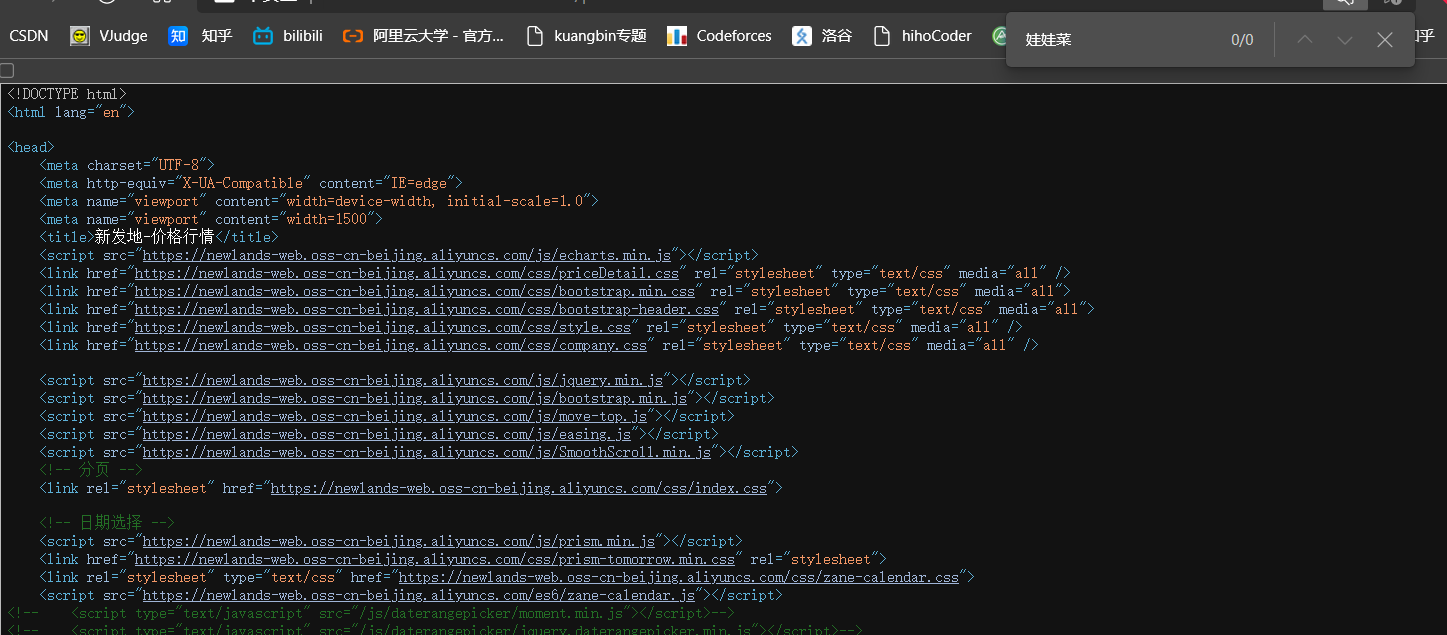Open the prism-tomorrow.min.css link
Image resolution: width=1447 pixels, height=635 pixels.
click(435, 559)
